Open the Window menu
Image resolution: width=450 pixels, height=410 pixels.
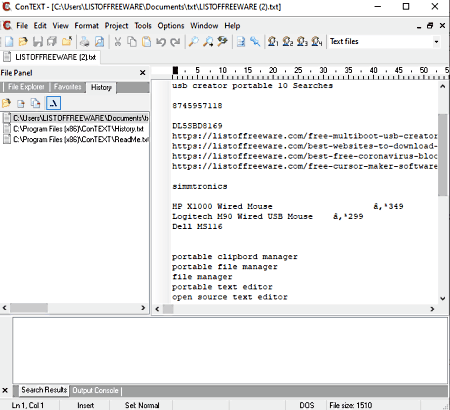click(x=204, y=26)
